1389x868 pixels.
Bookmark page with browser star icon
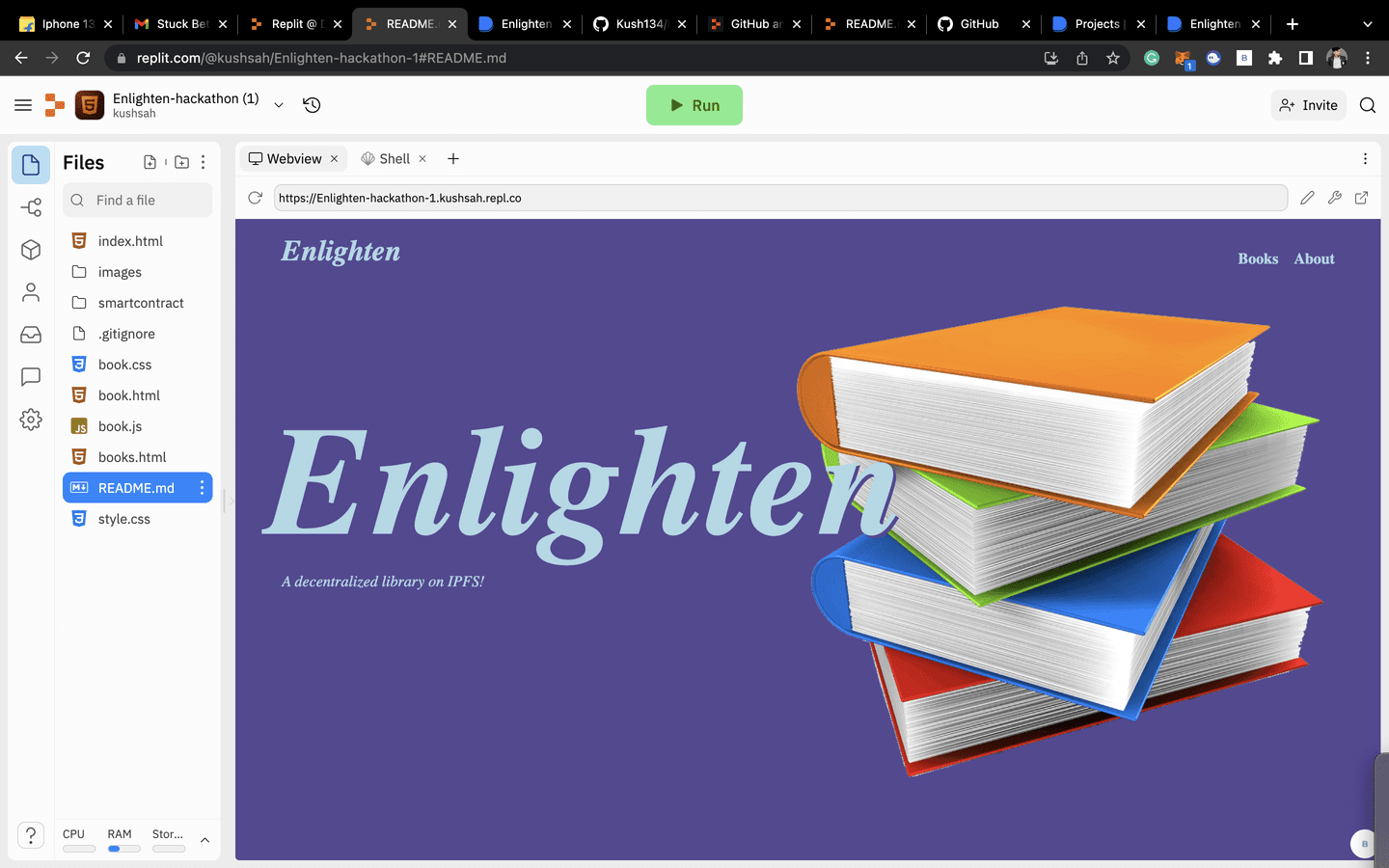pyautogui.click(x=1113, y=58)
